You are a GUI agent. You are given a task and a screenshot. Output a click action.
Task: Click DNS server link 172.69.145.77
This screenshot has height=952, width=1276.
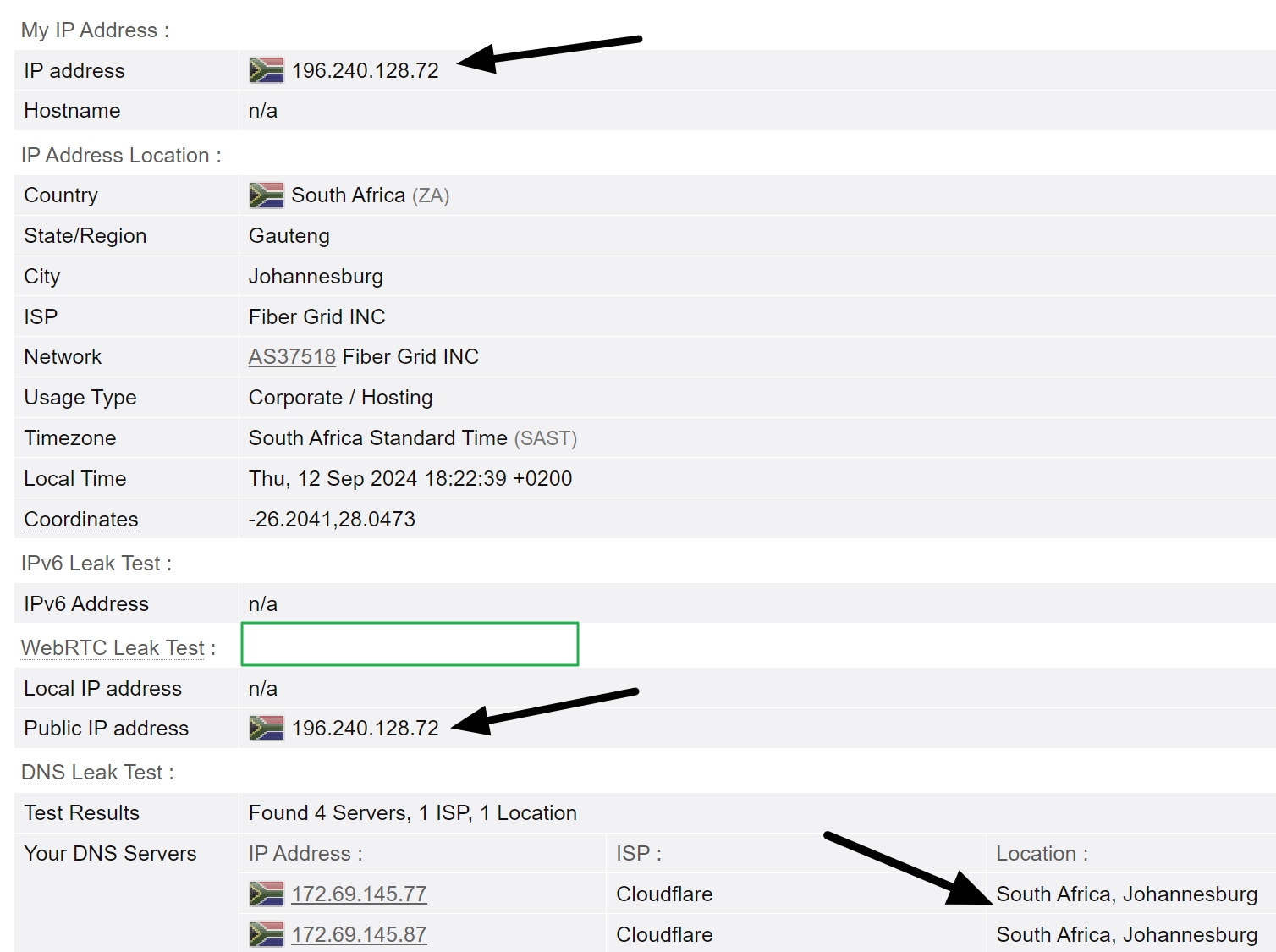[x=359, y=894]
